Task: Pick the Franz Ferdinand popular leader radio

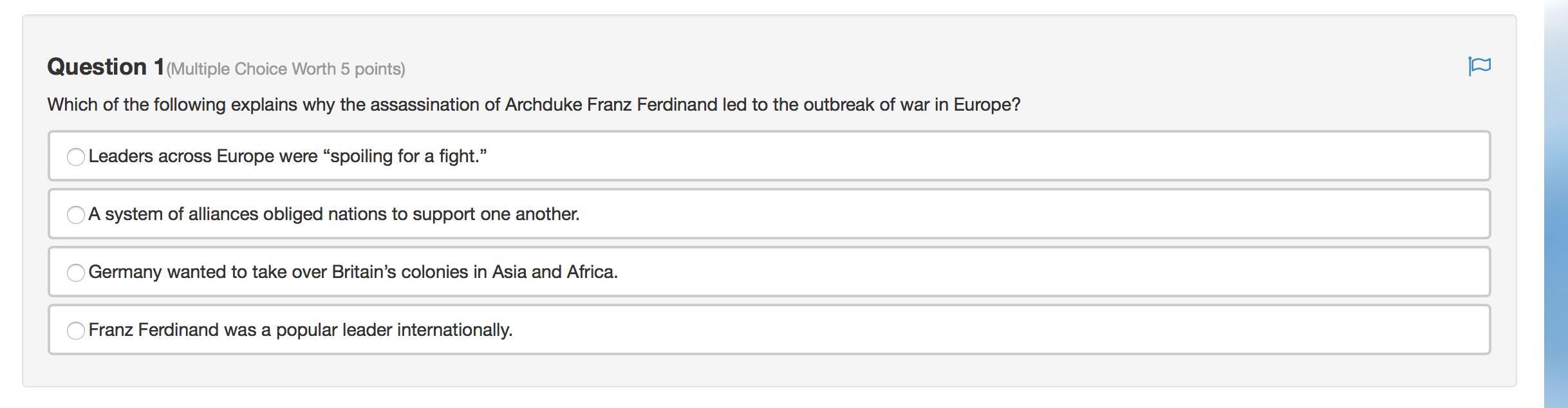Action: [76, 331]
